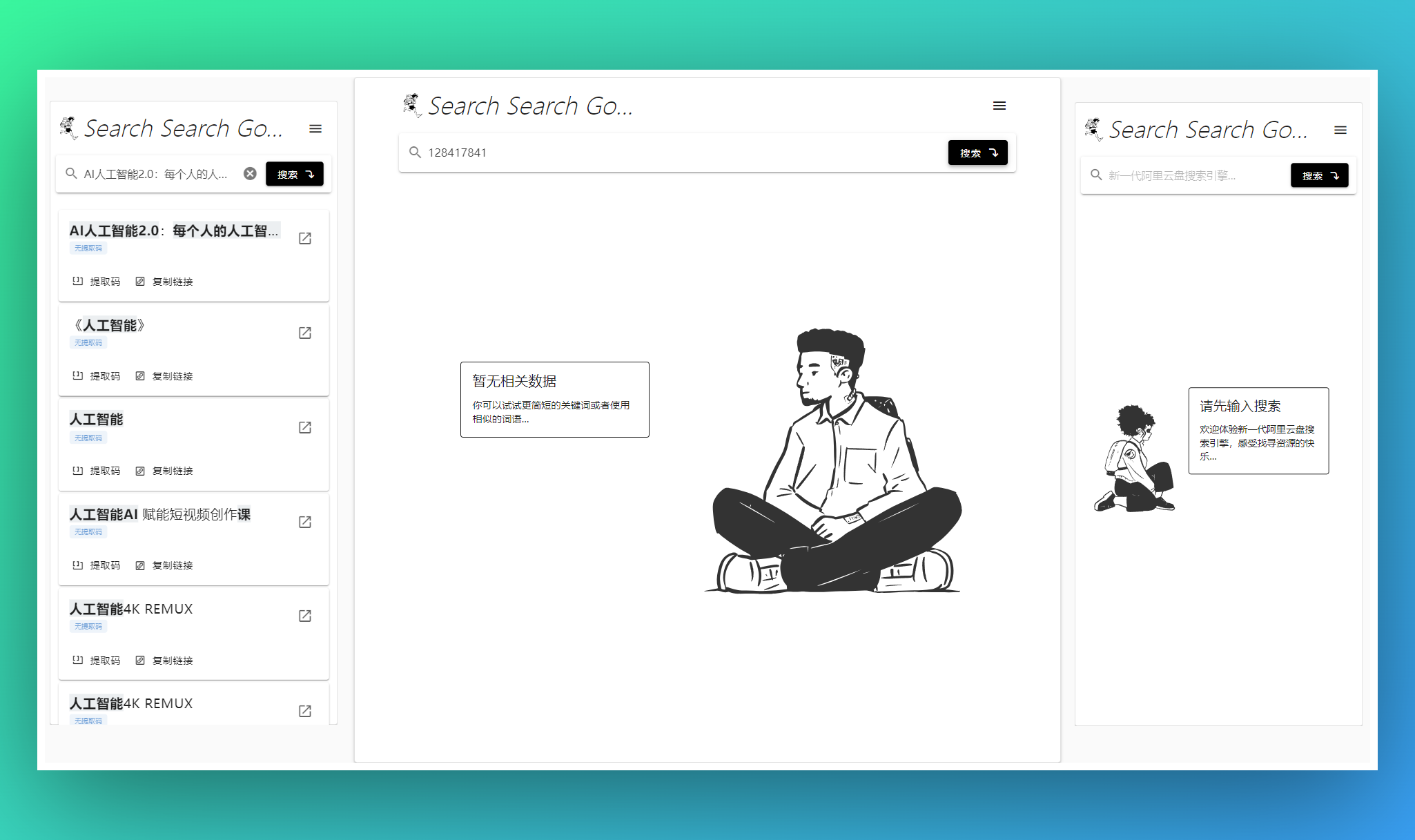This screenshot has height=840, width=1415.
Task: Click the copy link icon on AI人工智能2.0
Action: (x=140, y=282)
